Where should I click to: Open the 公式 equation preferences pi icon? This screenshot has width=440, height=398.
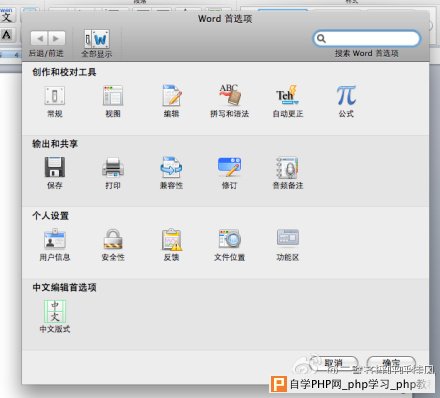(x=346, y=95)
